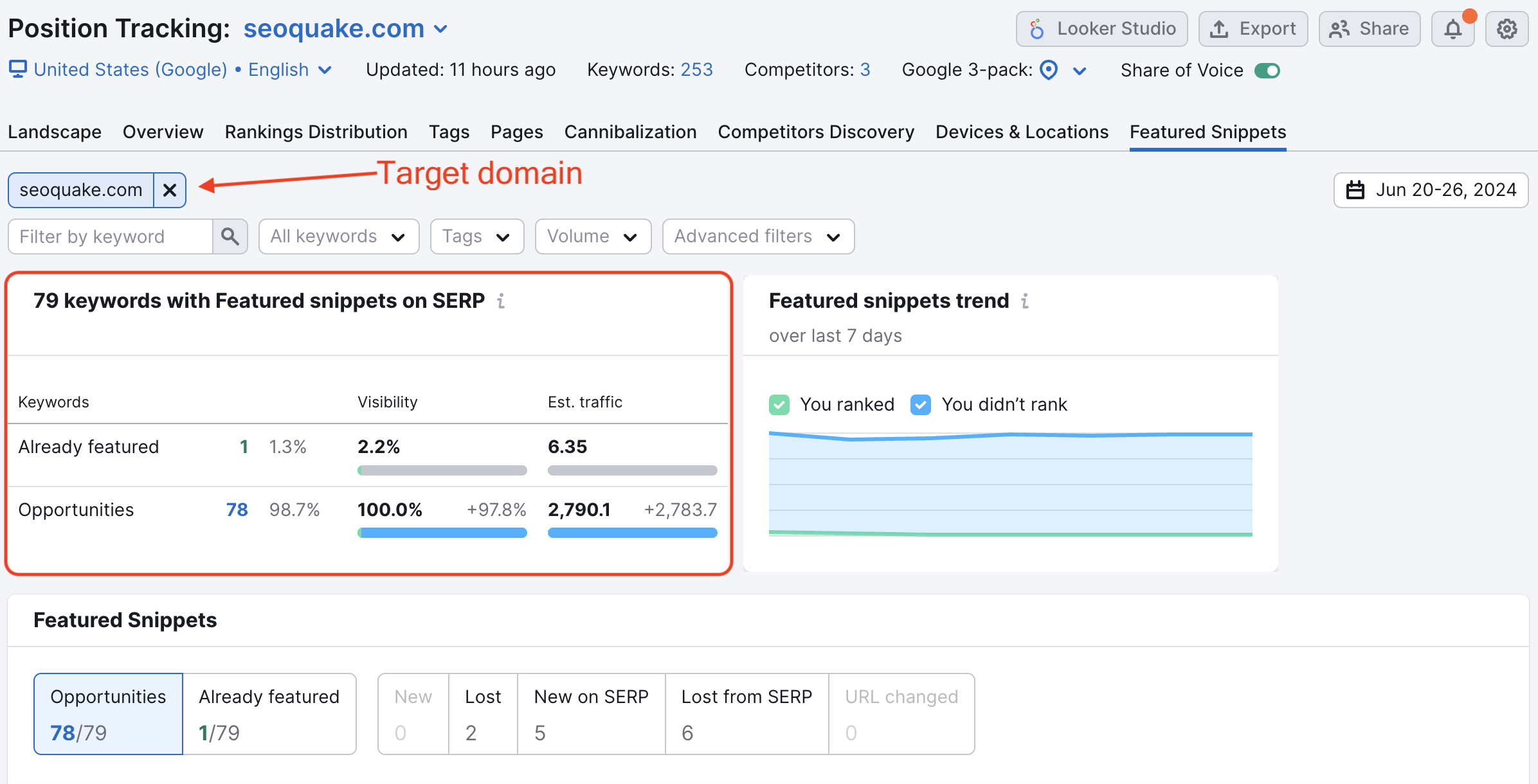Click the Visibility column header
Viewport: 1538px width, 784px height.
(388, 402)
